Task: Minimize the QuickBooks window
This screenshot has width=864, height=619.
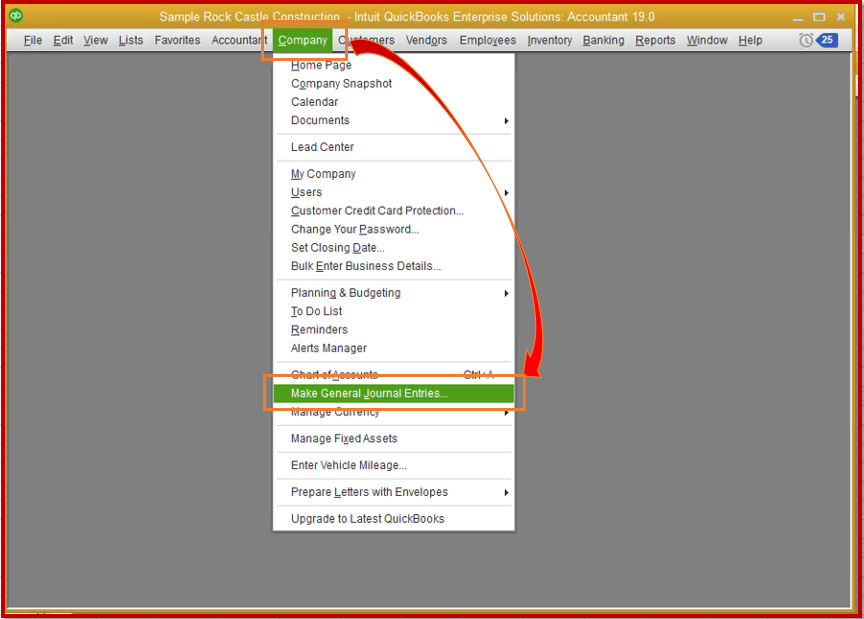Action: pos(798,17)
